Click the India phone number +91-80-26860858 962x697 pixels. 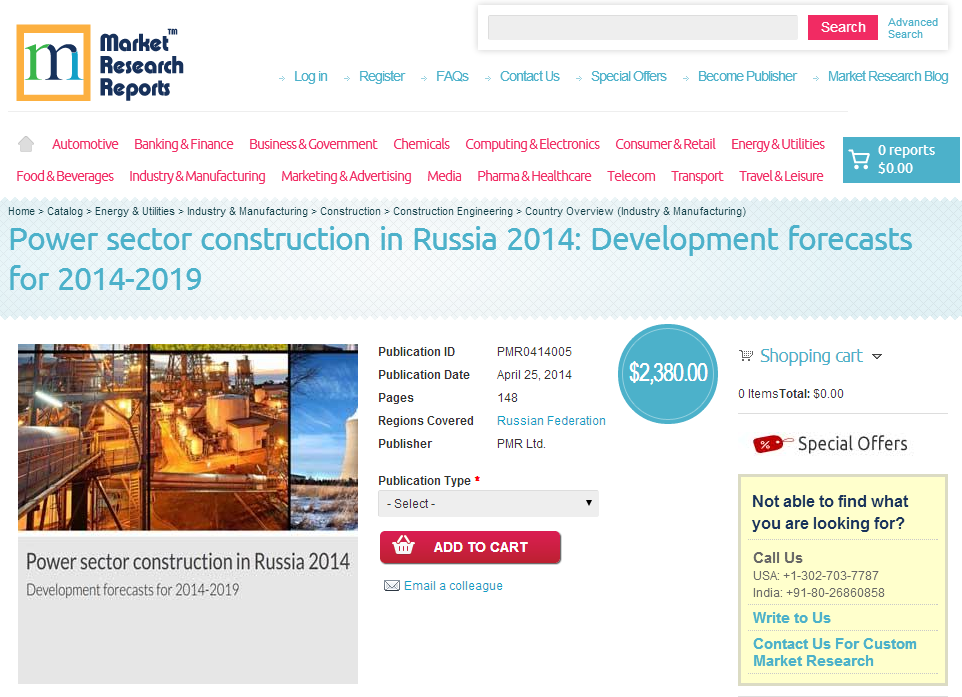(x=835, y=593)
